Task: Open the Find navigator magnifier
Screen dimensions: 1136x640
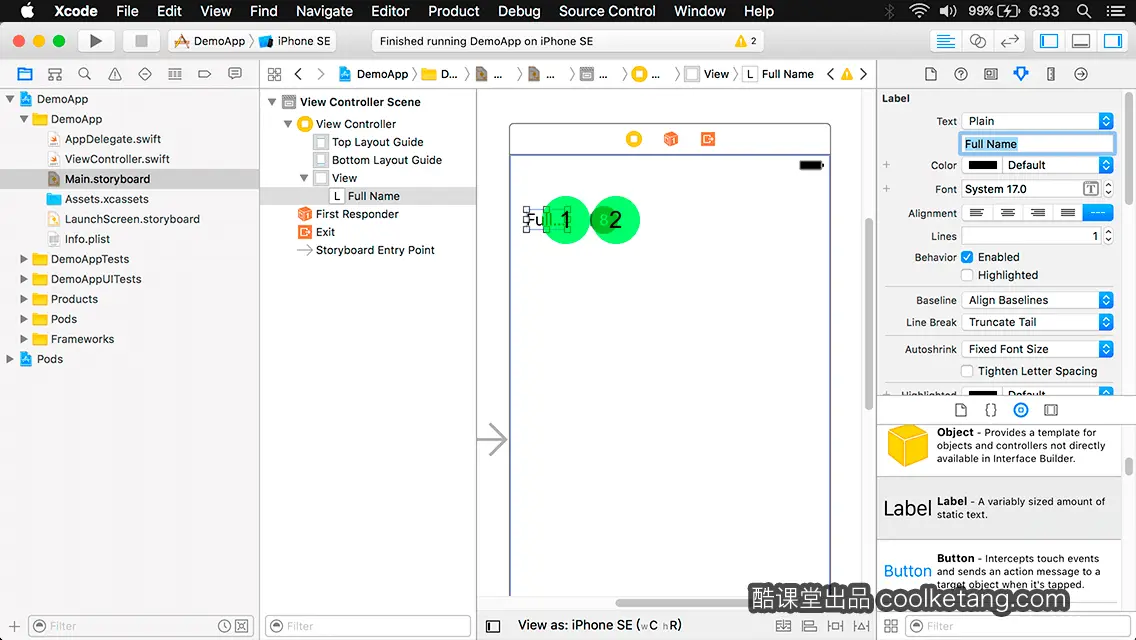Action: coord(85,74)
